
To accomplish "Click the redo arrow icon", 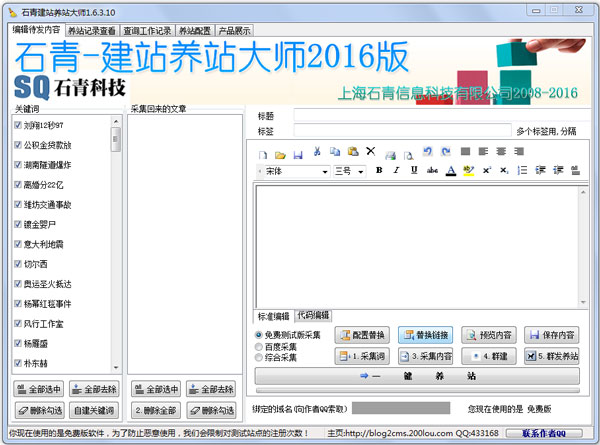I will click(445, 151).
